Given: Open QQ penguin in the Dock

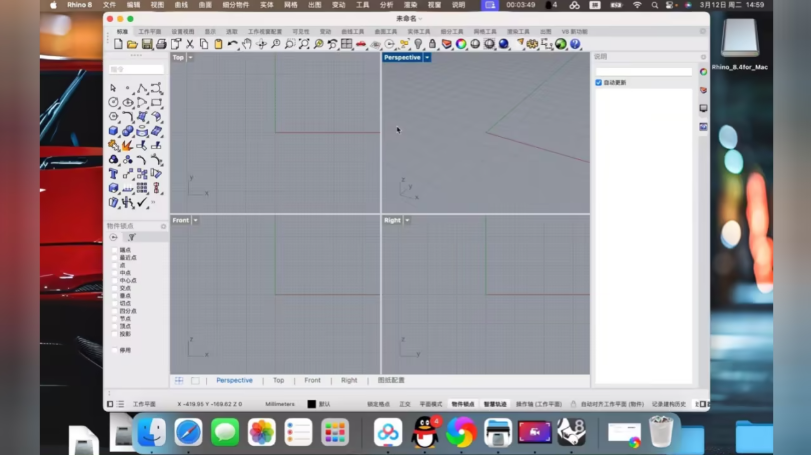Looking at the screenshot, I should point(425,432).
